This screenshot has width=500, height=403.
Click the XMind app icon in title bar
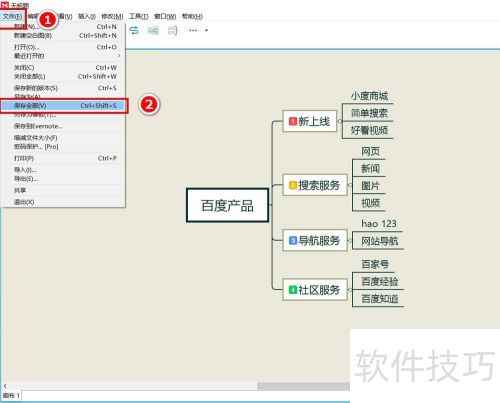[x=5, y=4]
